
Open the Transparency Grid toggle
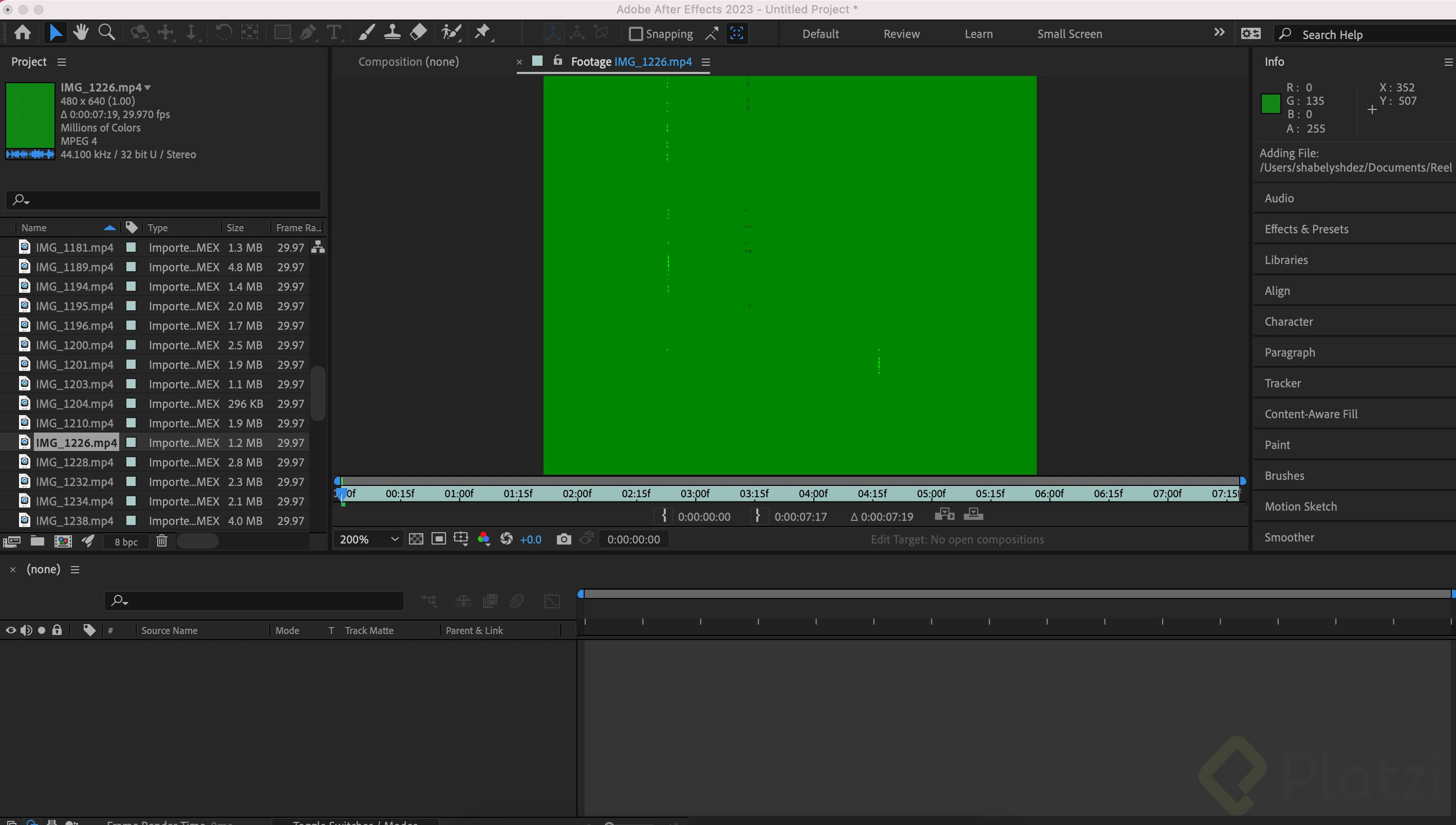click(x=416, y=539)
